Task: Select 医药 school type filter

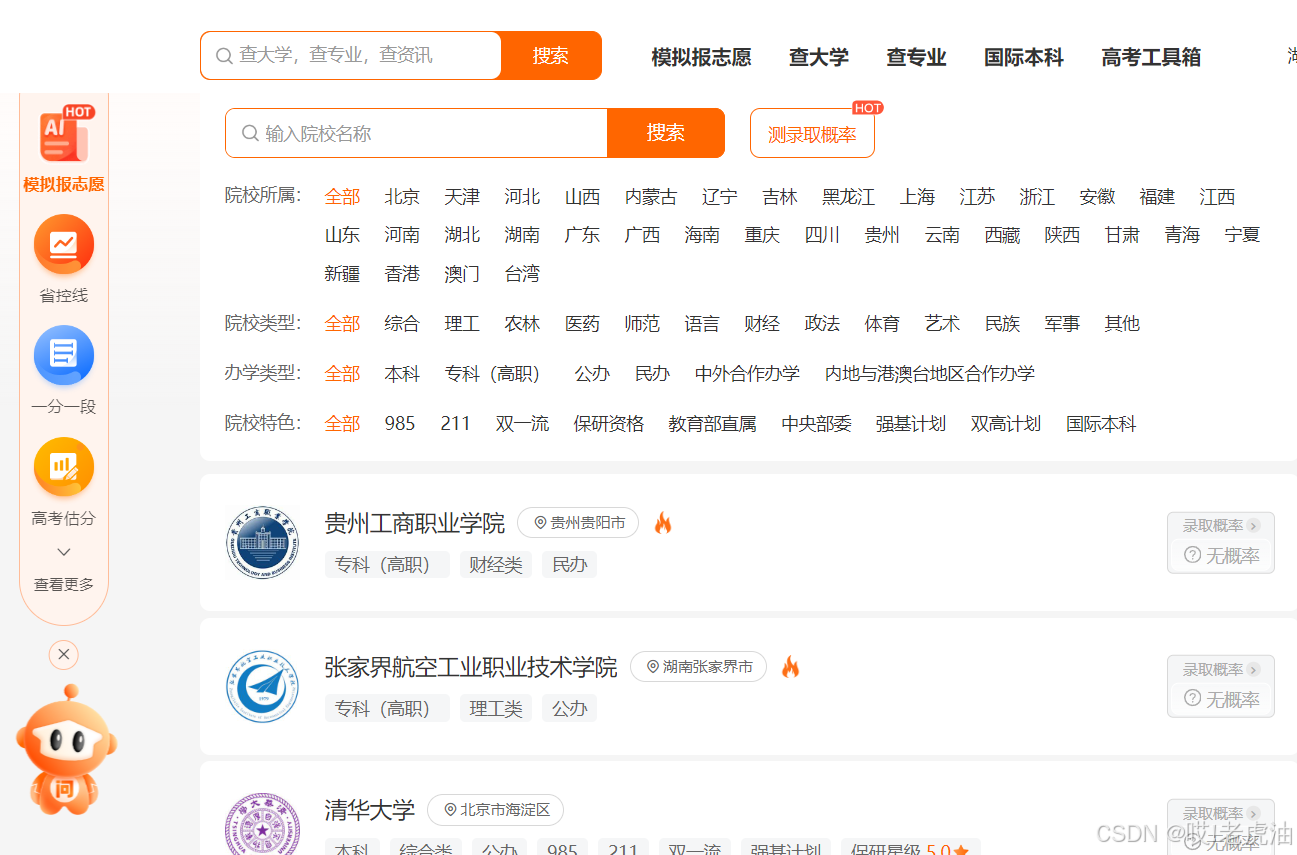Action: pyautogui.click(x=582, y=324)
